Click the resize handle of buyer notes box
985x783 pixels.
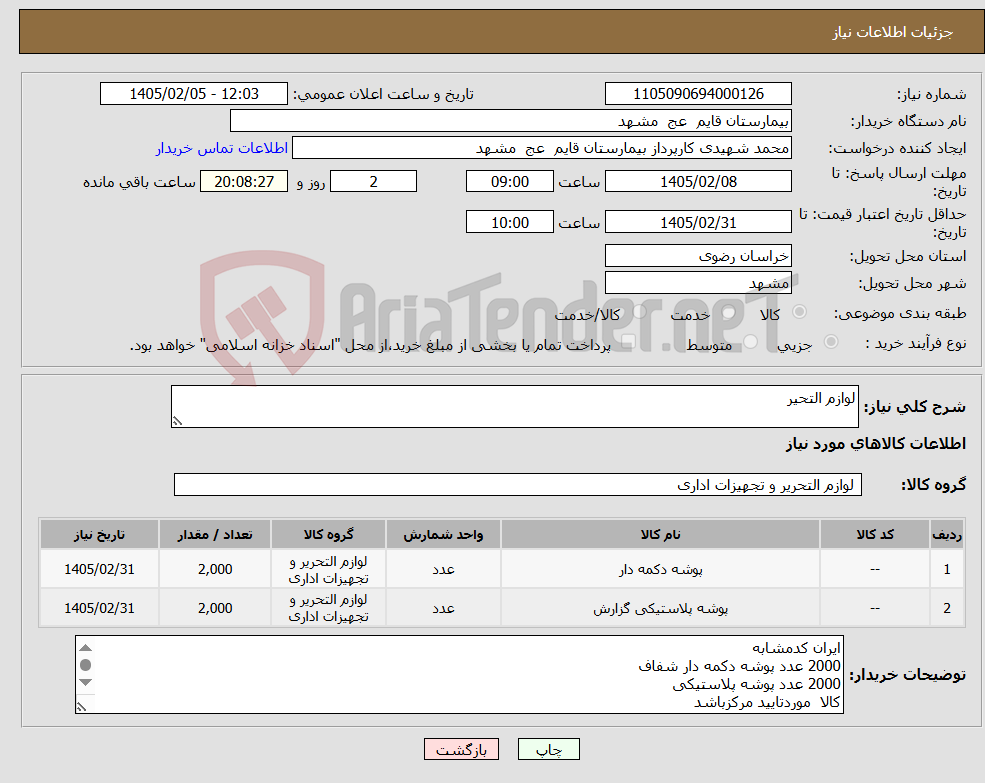tap(82, 707)
